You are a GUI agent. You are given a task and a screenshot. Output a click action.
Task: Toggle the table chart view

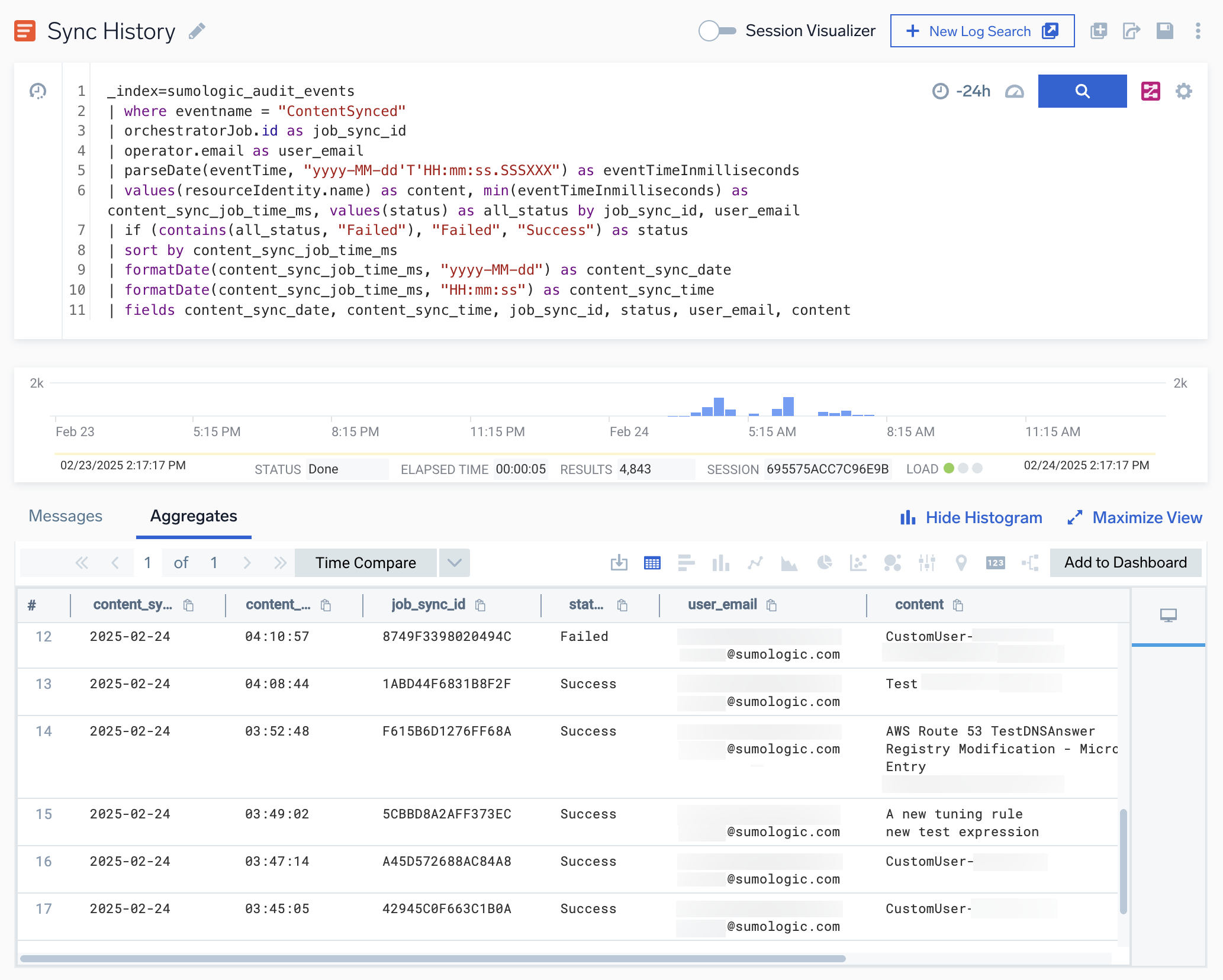point(652,563)
